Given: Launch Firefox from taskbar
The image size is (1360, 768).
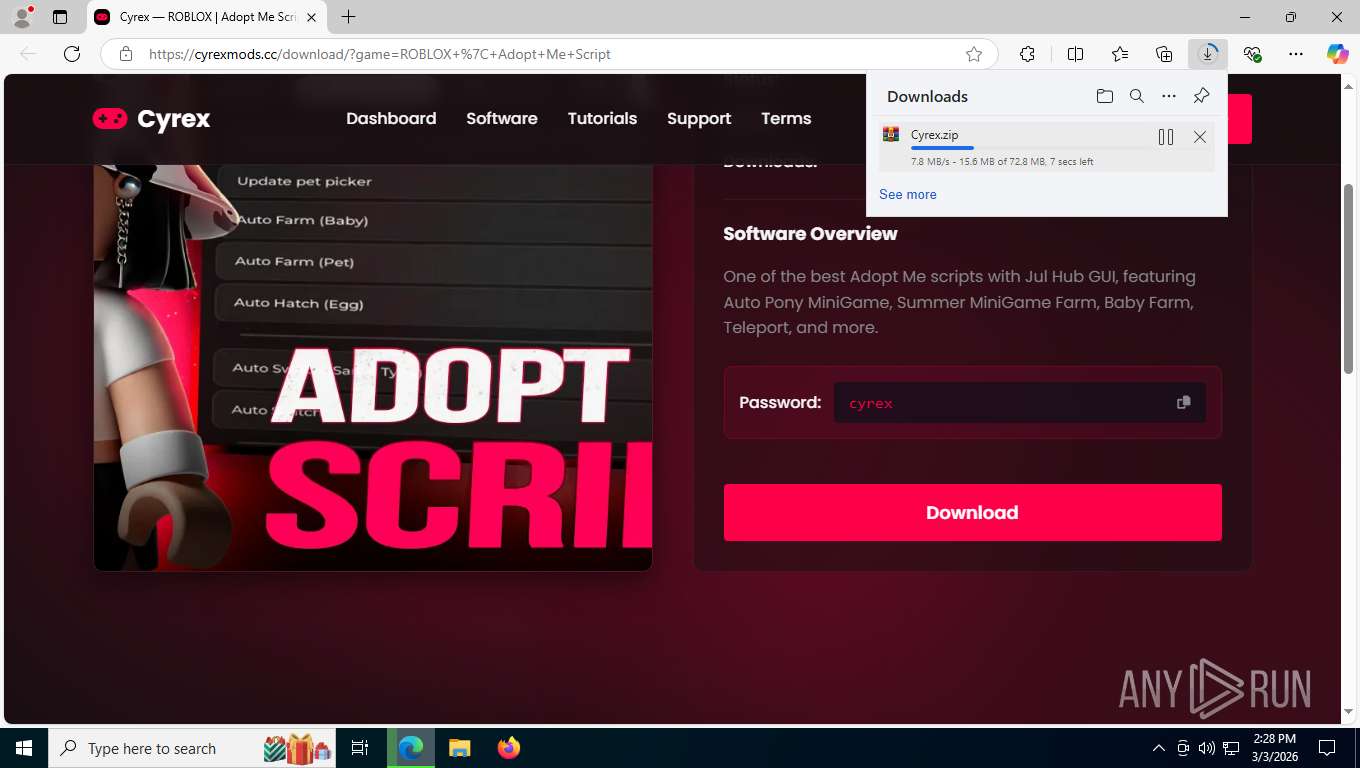Looking at the screenshot, I should (x=508, y=748).
